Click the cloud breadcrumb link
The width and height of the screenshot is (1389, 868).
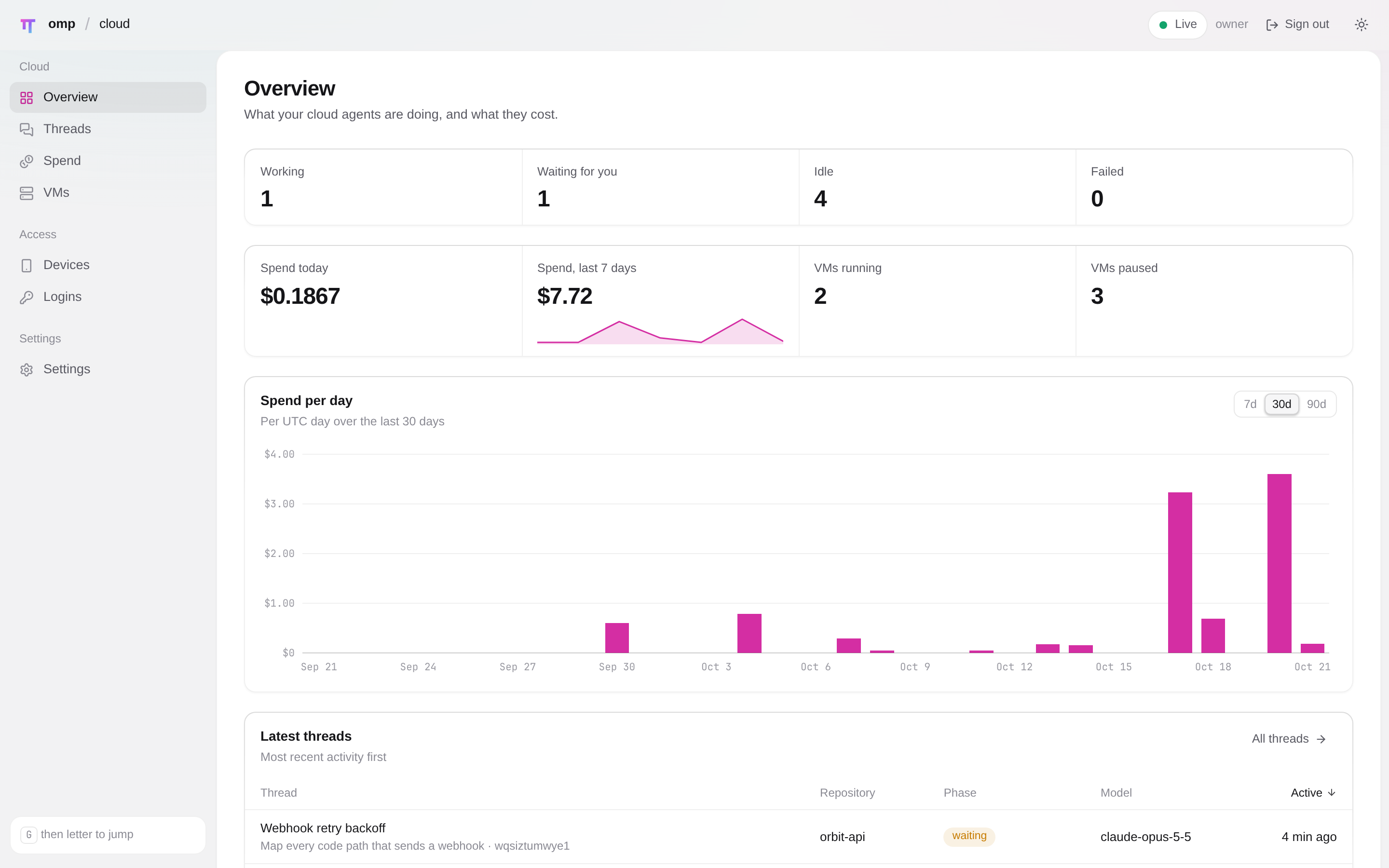(x=114, y=24)
